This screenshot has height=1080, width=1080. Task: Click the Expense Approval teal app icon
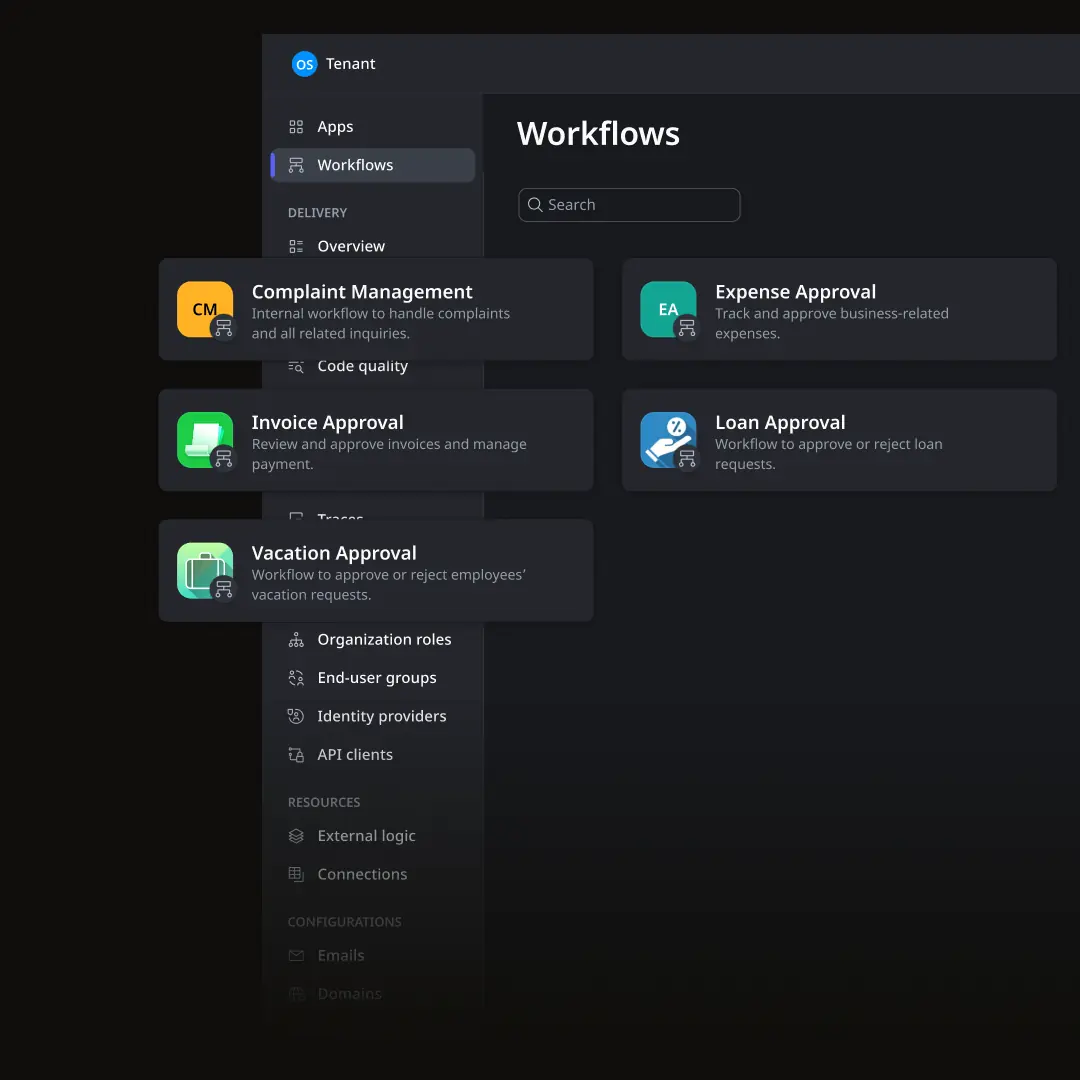point(668,310)
